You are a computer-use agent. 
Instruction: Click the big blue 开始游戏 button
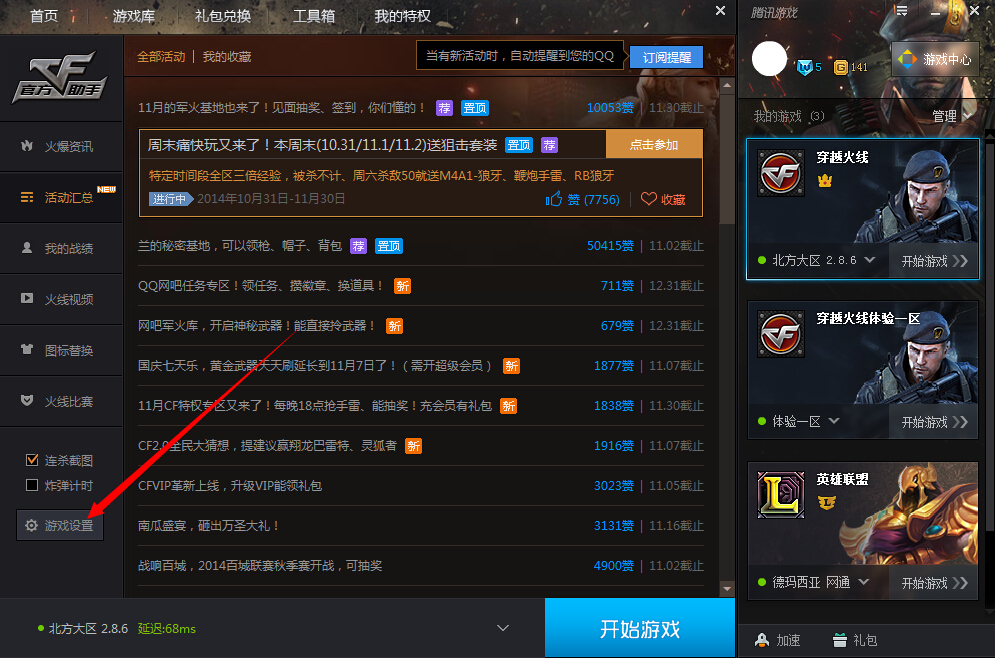coord(640,629)
